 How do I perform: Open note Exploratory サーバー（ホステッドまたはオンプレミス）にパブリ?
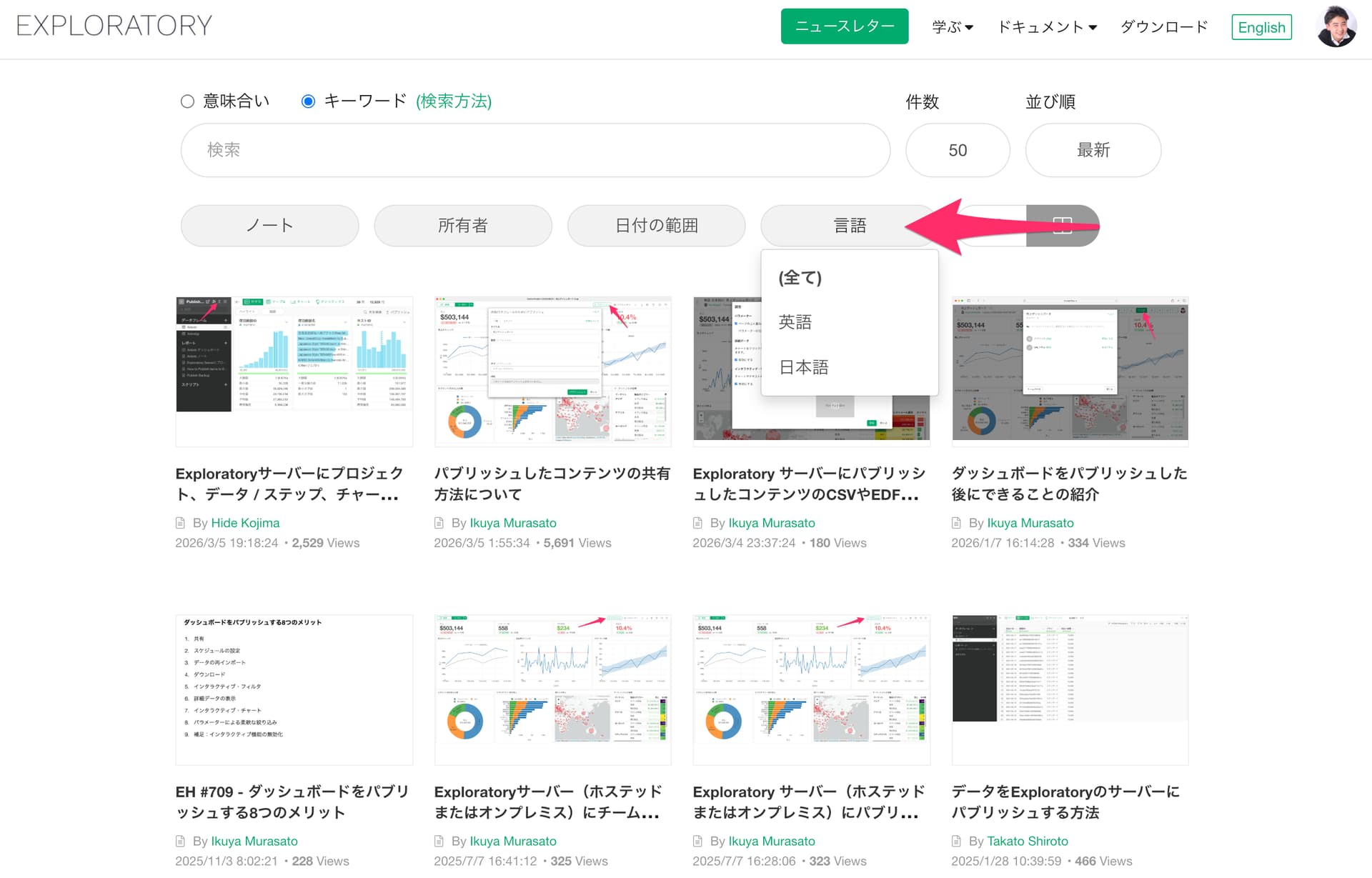810,802
